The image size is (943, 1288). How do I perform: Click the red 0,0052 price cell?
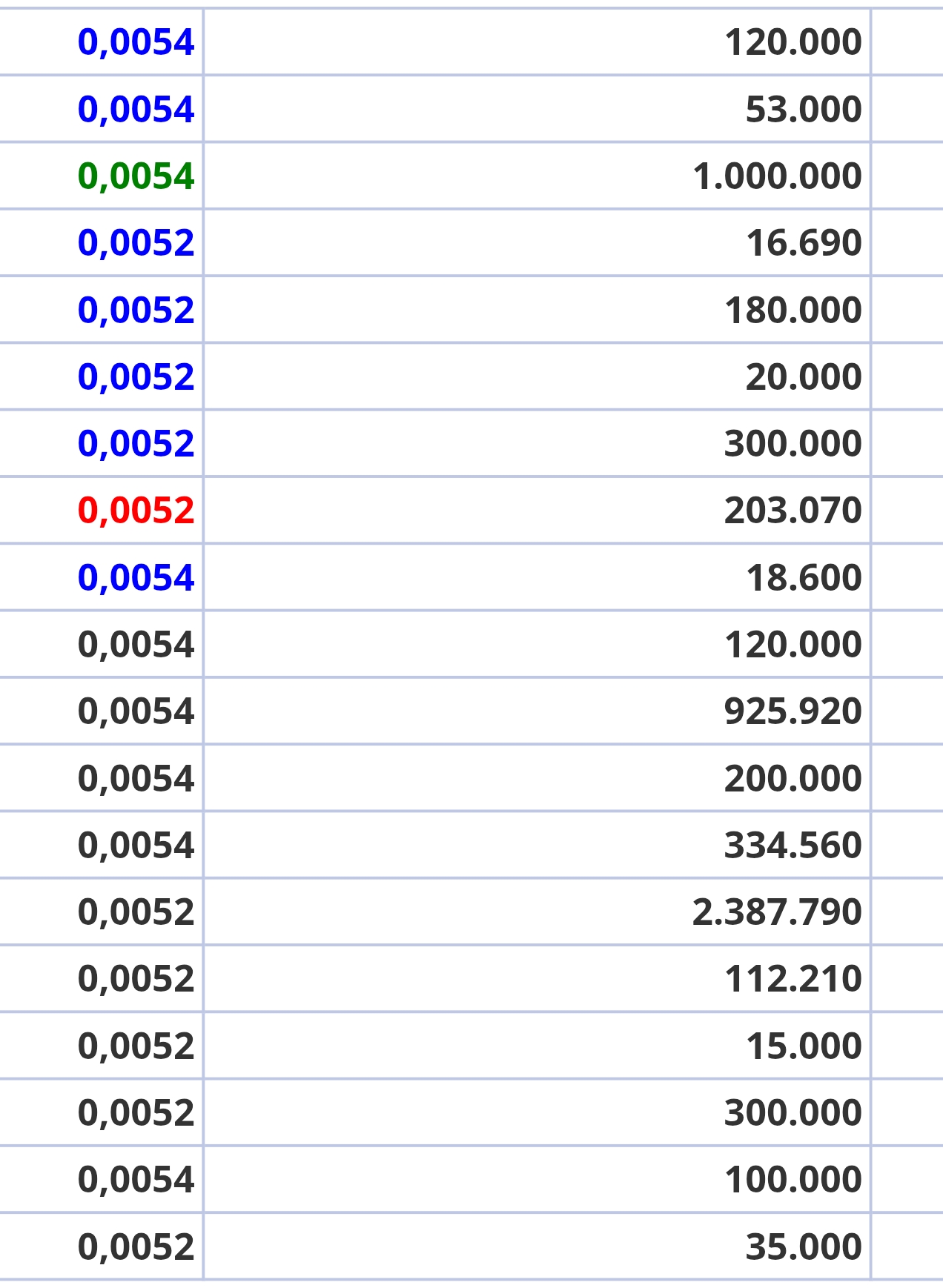pos(136,511)
